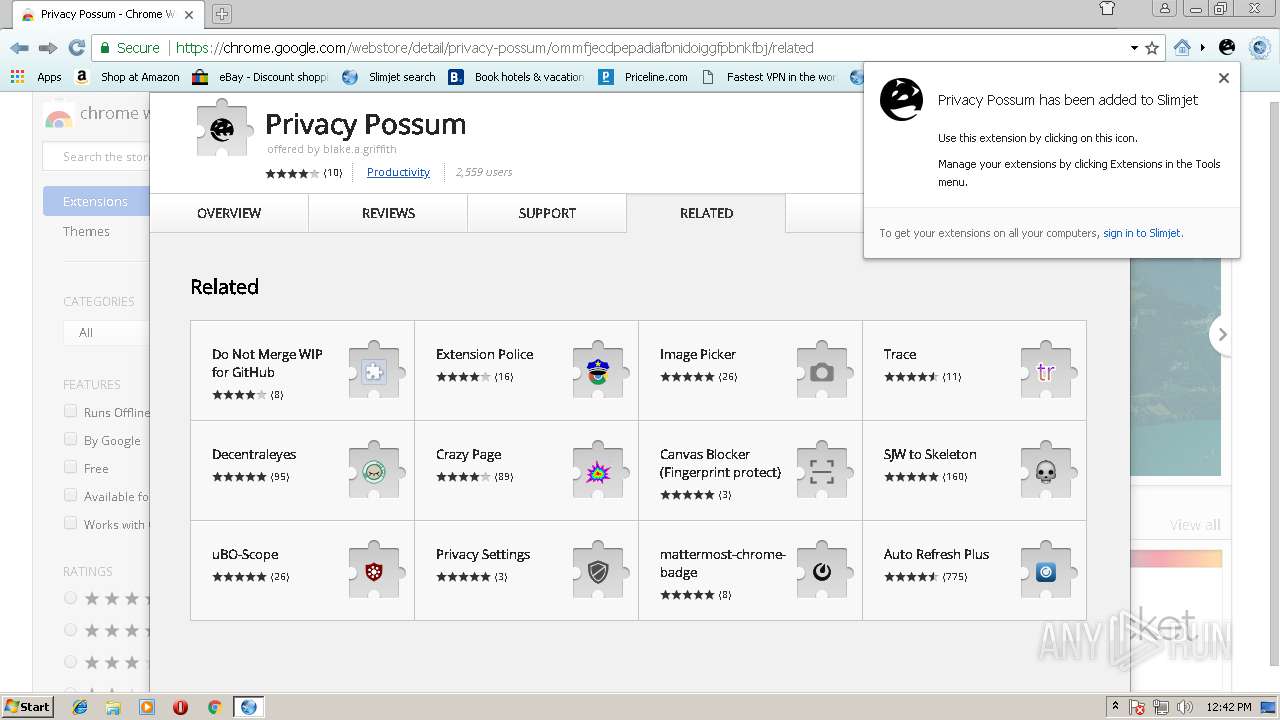Select Extensions in the store sidebar
The image size is (1280, 720).
click(x=96, y=201)
